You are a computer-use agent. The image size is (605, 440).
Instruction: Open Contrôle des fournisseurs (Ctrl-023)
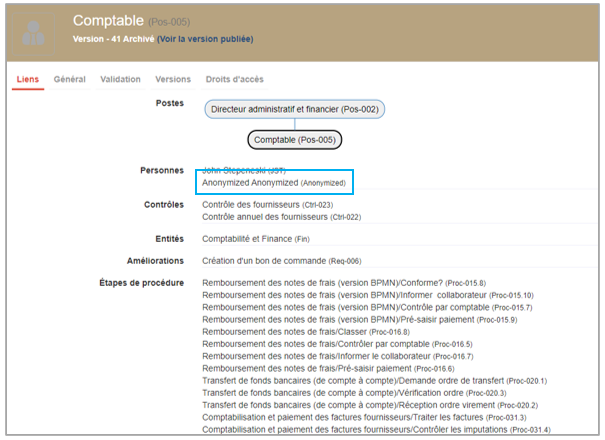coord(267,204)
